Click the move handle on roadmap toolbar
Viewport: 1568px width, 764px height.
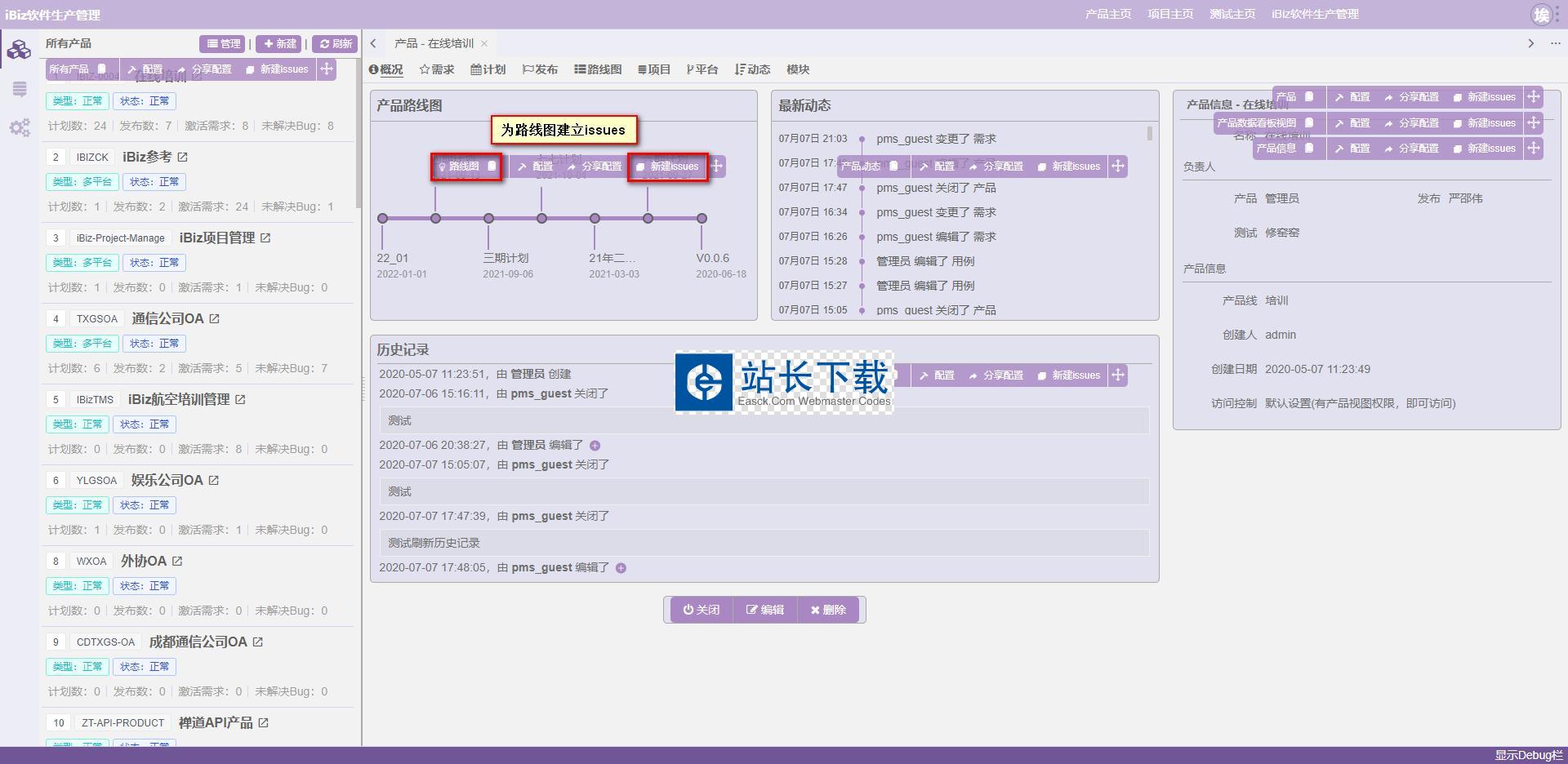pyautogui.click(x=716, y=167)
